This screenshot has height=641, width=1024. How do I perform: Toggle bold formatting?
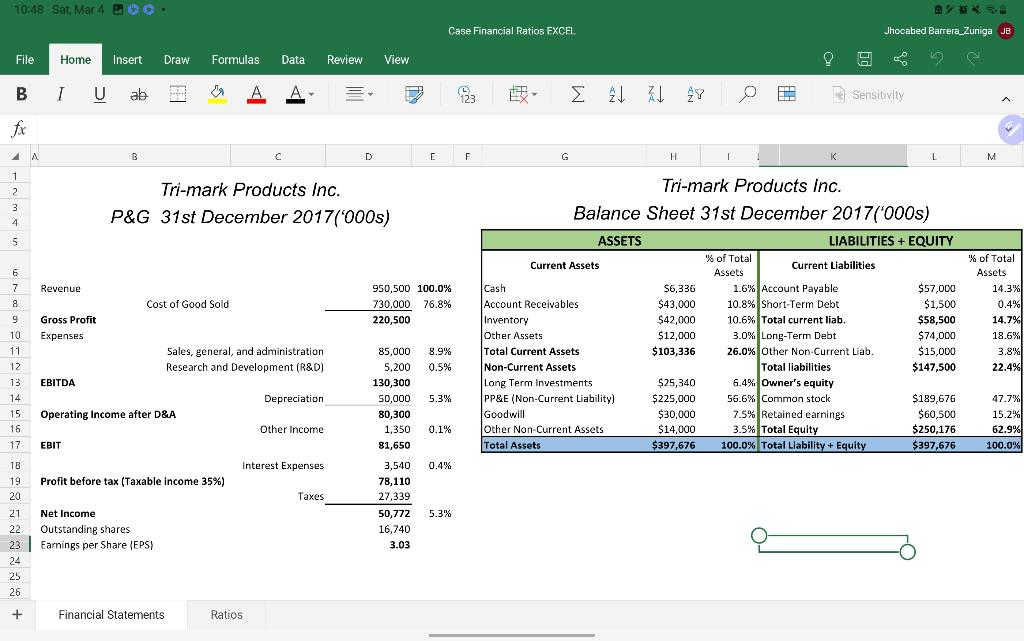(x=22, y=95)
